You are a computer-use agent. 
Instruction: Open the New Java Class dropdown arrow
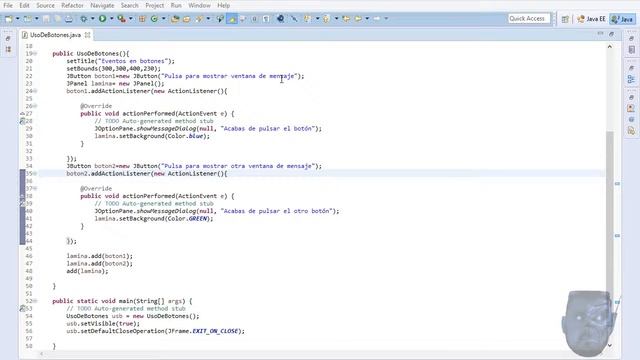(163, 19)
